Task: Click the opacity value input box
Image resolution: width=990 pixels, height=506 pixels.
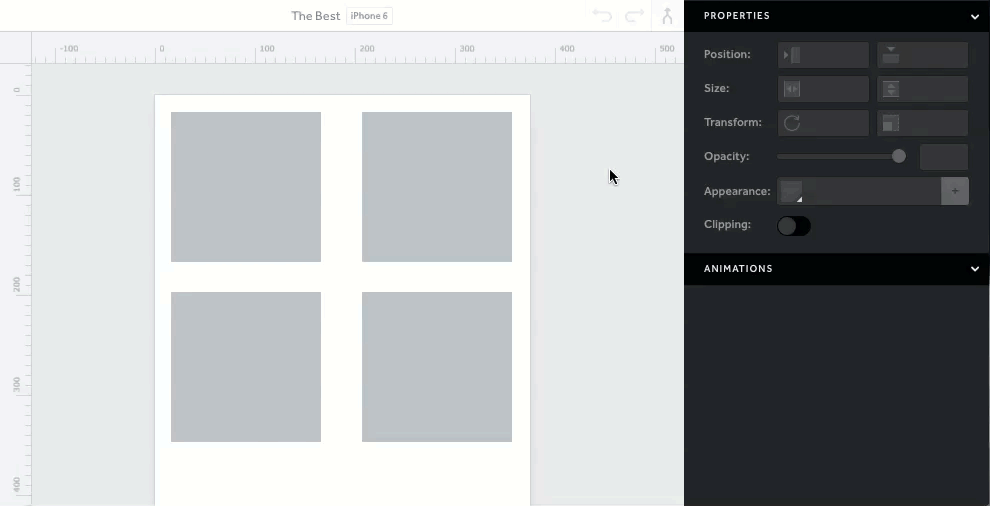Action: tap(943, 157)
